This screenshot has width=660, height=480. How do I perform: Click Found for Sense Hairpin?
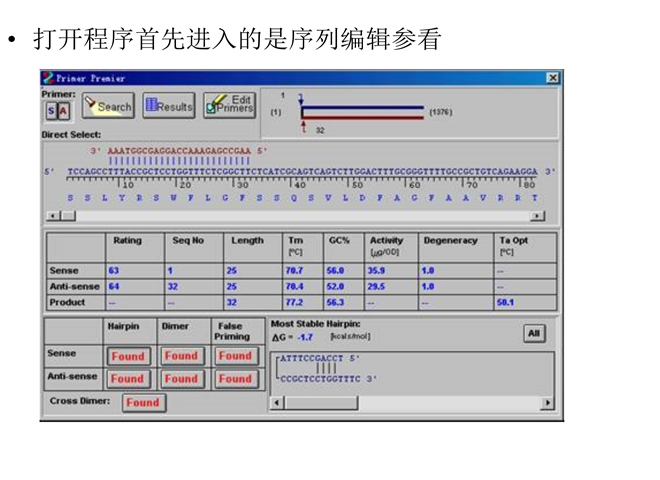(127, 356)
